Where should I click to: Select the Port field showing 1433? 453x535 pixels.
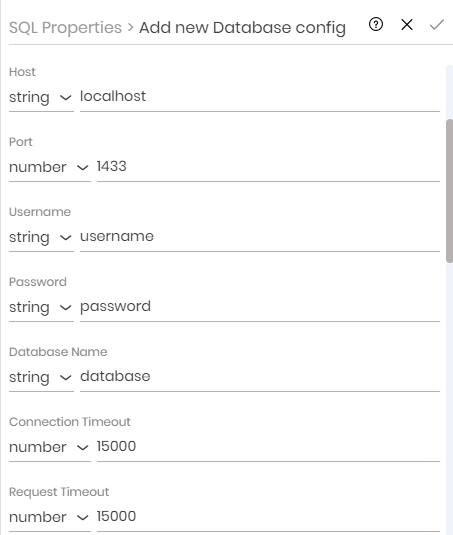click(268, 167)
